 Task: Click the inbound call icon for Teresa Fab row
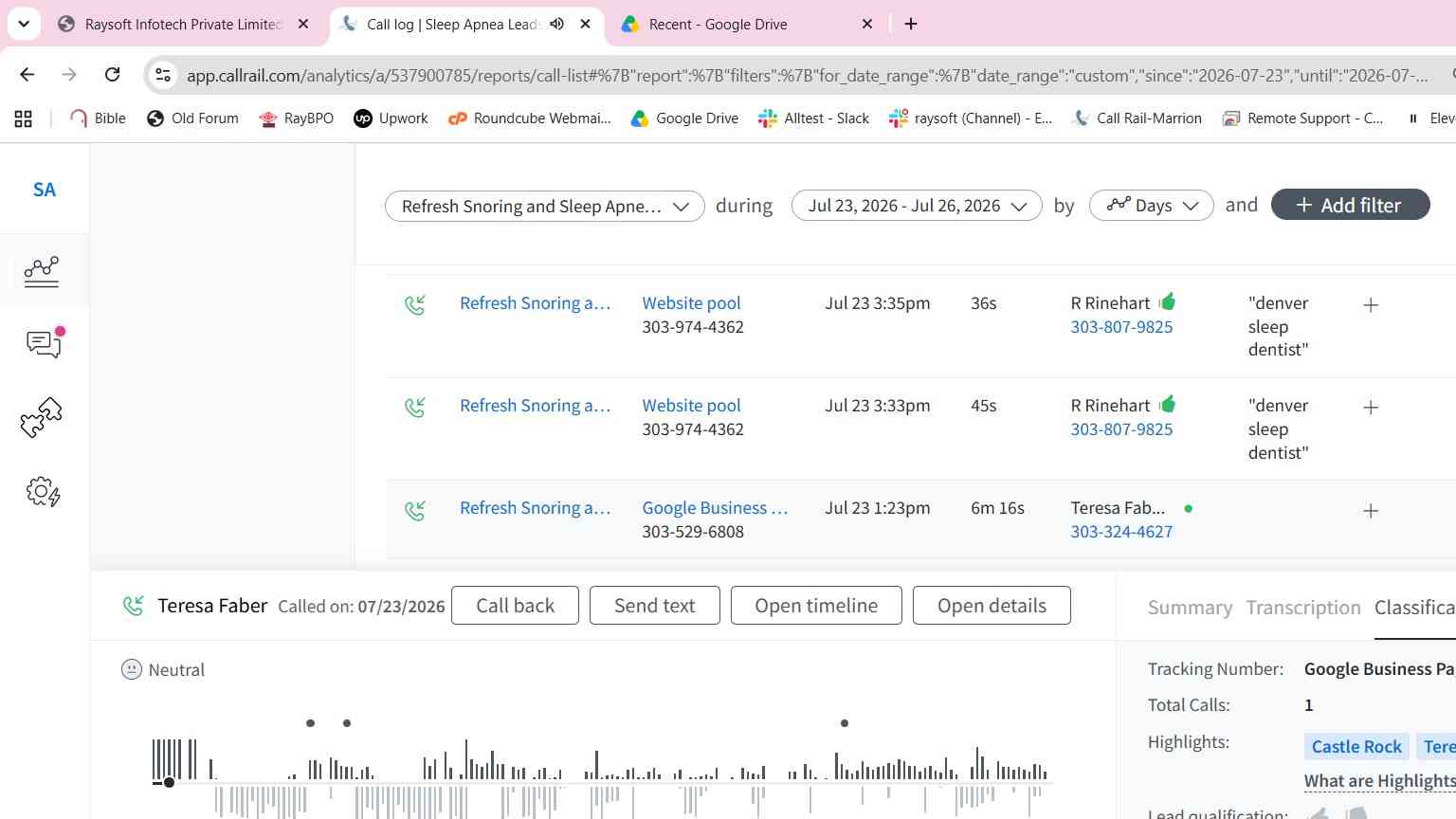[415, 511]
